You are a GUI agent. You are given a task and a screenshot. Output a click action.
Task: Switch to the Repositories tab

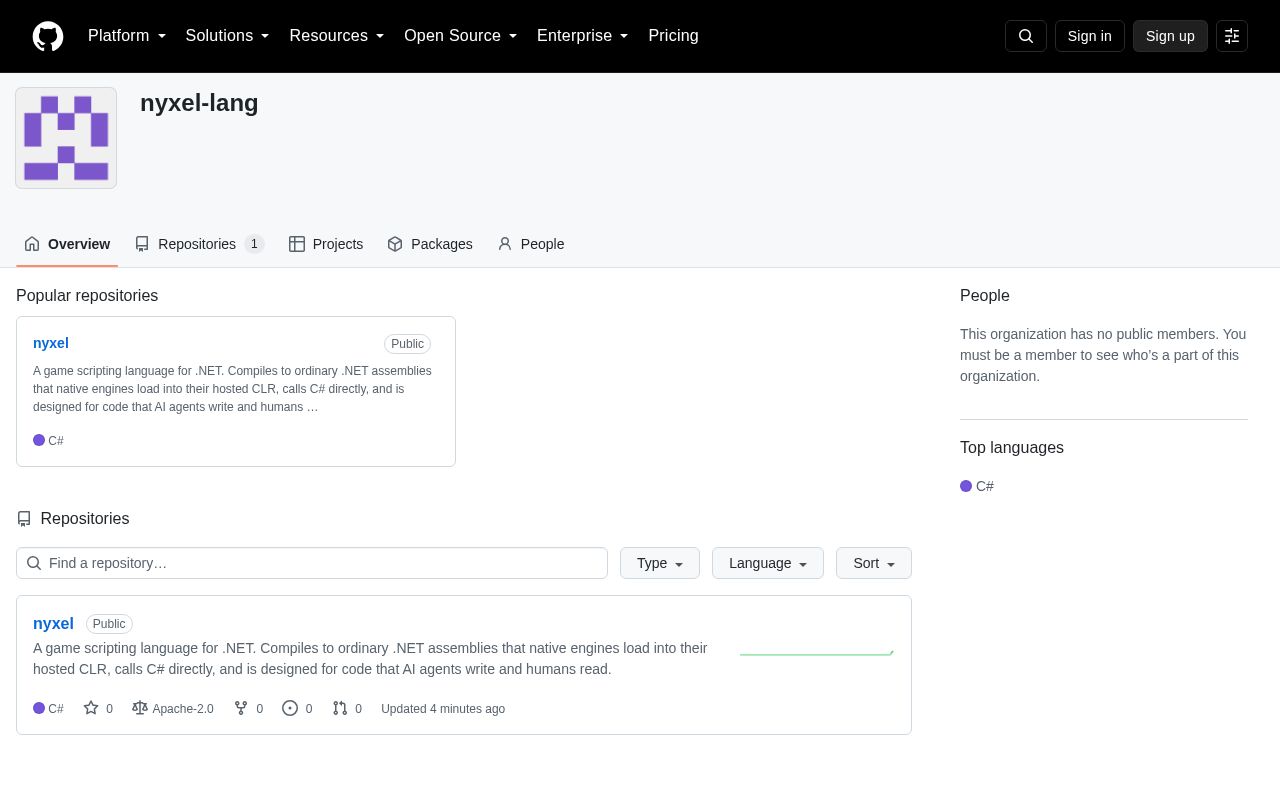199,244
